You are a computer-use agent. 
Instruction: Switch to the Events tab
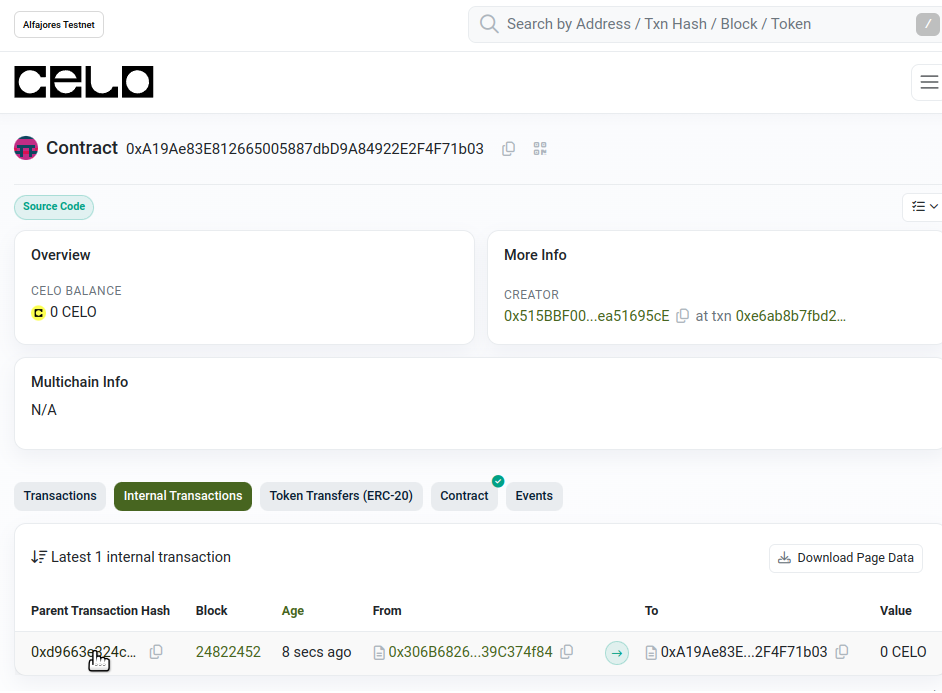coord(534,496)
